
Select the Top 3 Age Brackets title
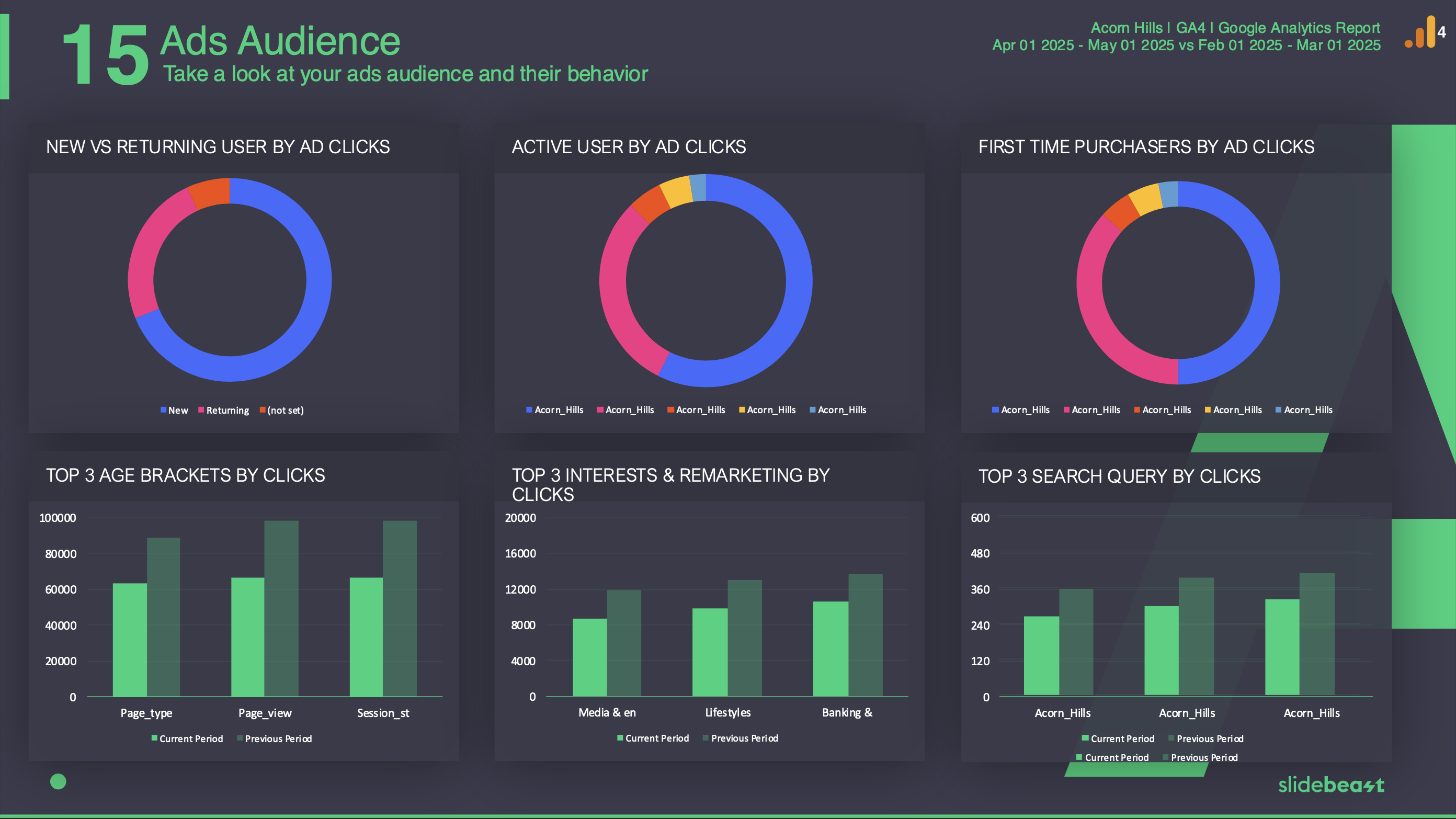point(185,475)
